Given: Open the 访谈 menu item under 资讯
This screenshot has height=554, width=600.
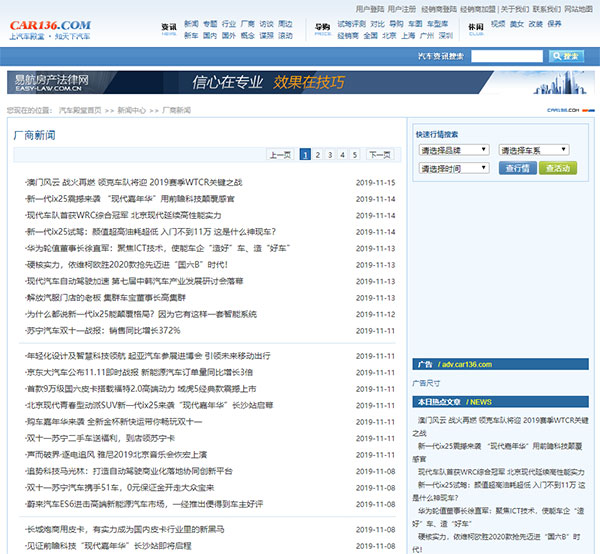Looking at the screenshot, I should point(266,24).
